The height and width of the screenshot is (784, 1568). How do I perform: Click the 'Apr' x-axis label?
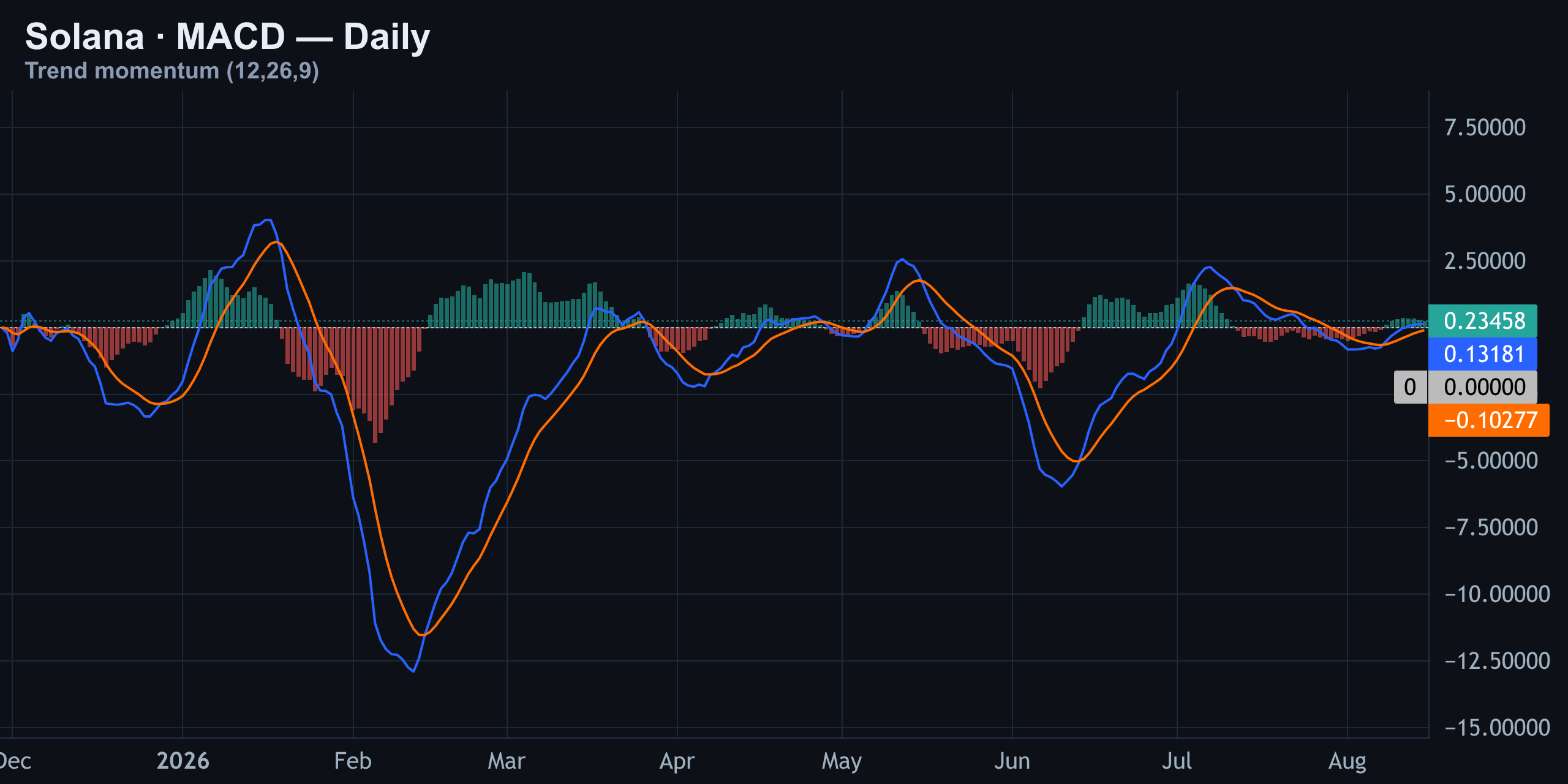(x=677, y=761)
